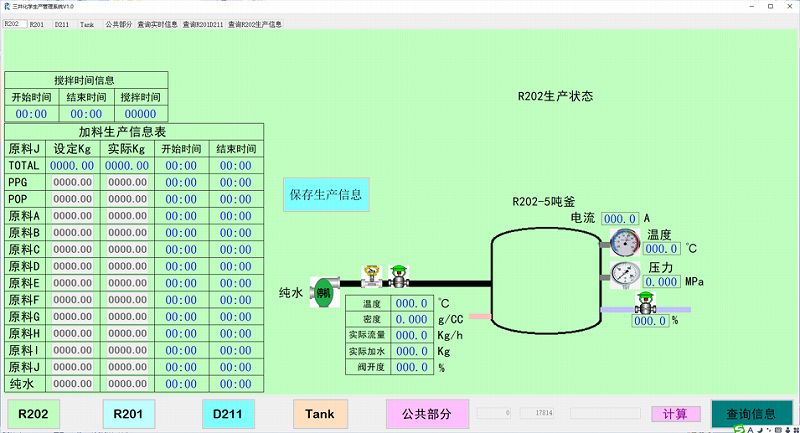
Task: Click 纯水 row 设定Kg field
Action: [x=72, y=384]
